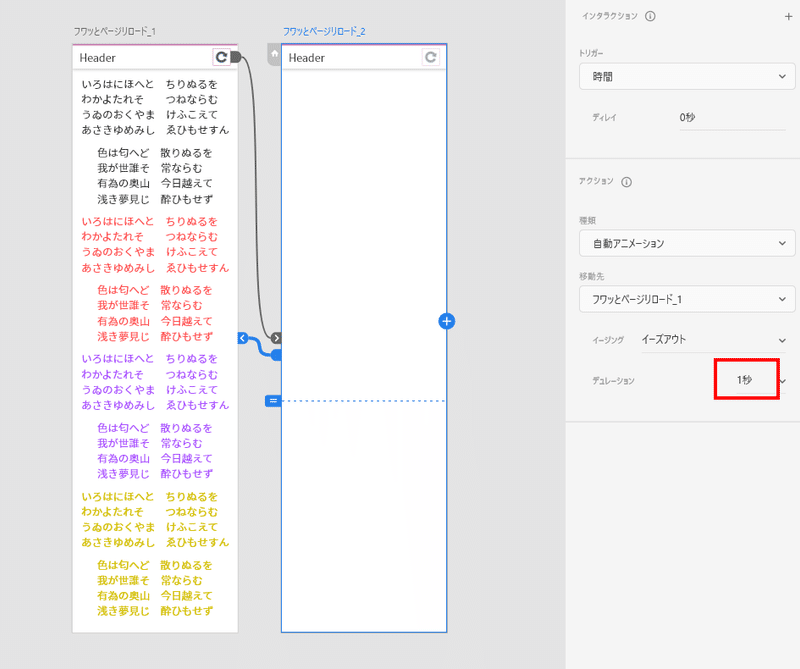This screenshot has width=800, height=669.
Task: Click the デュレーション field showing 1秒
Action: (745, 380)
